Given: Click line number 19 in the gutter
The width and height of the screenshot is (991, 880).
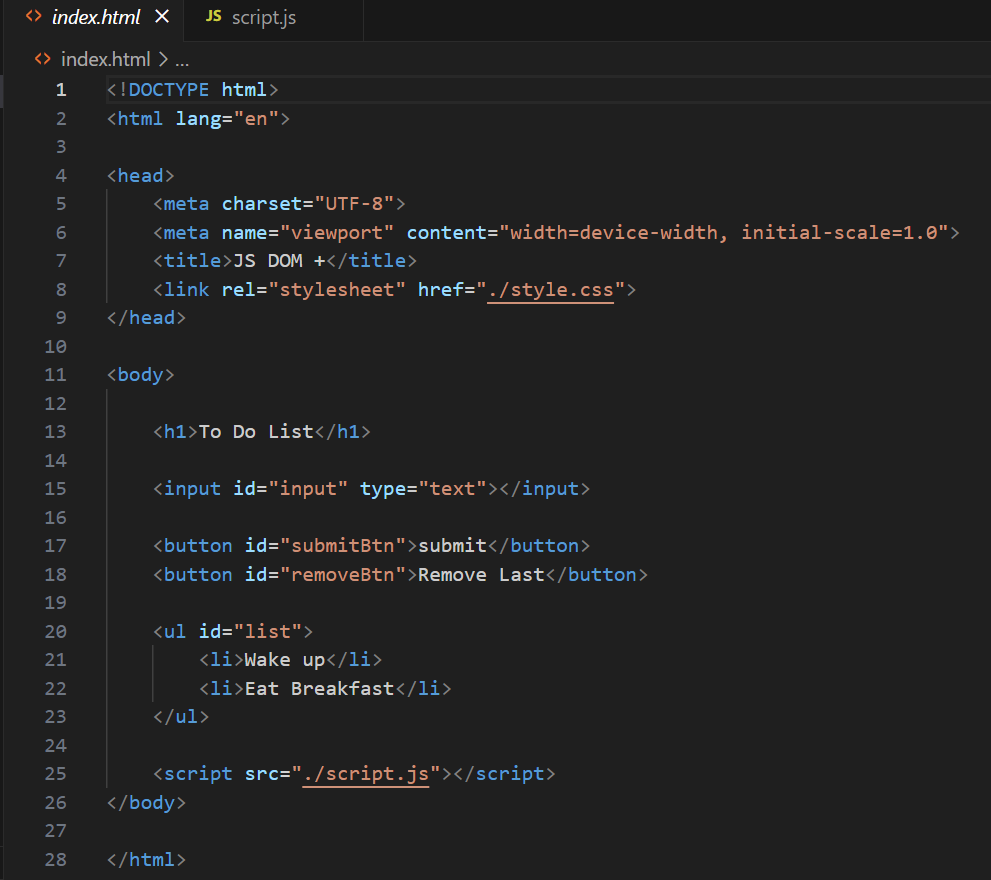Looking at the screenshot, I should click(x=56, y=602).
